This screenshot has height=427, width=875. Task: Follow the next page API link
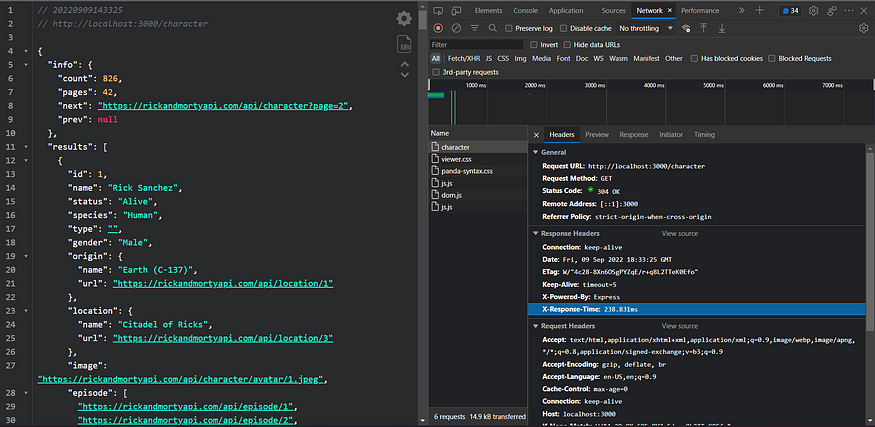click(225, 104)
